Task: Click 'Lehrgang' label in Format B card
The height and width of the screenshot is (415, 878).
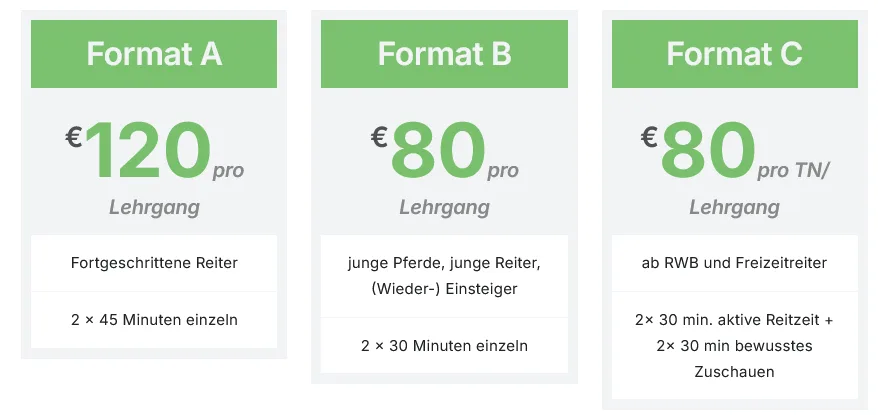Action: point(444,208)
